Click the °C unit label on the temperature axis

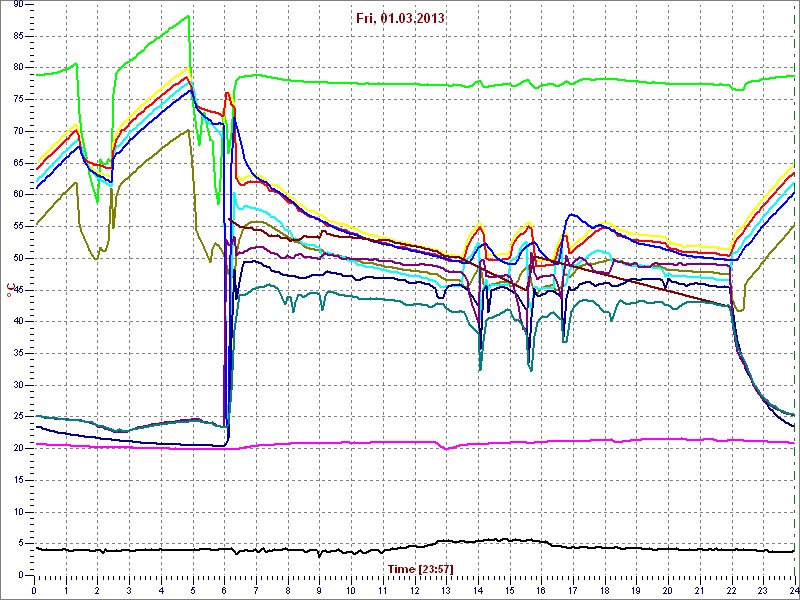(9, 289)
